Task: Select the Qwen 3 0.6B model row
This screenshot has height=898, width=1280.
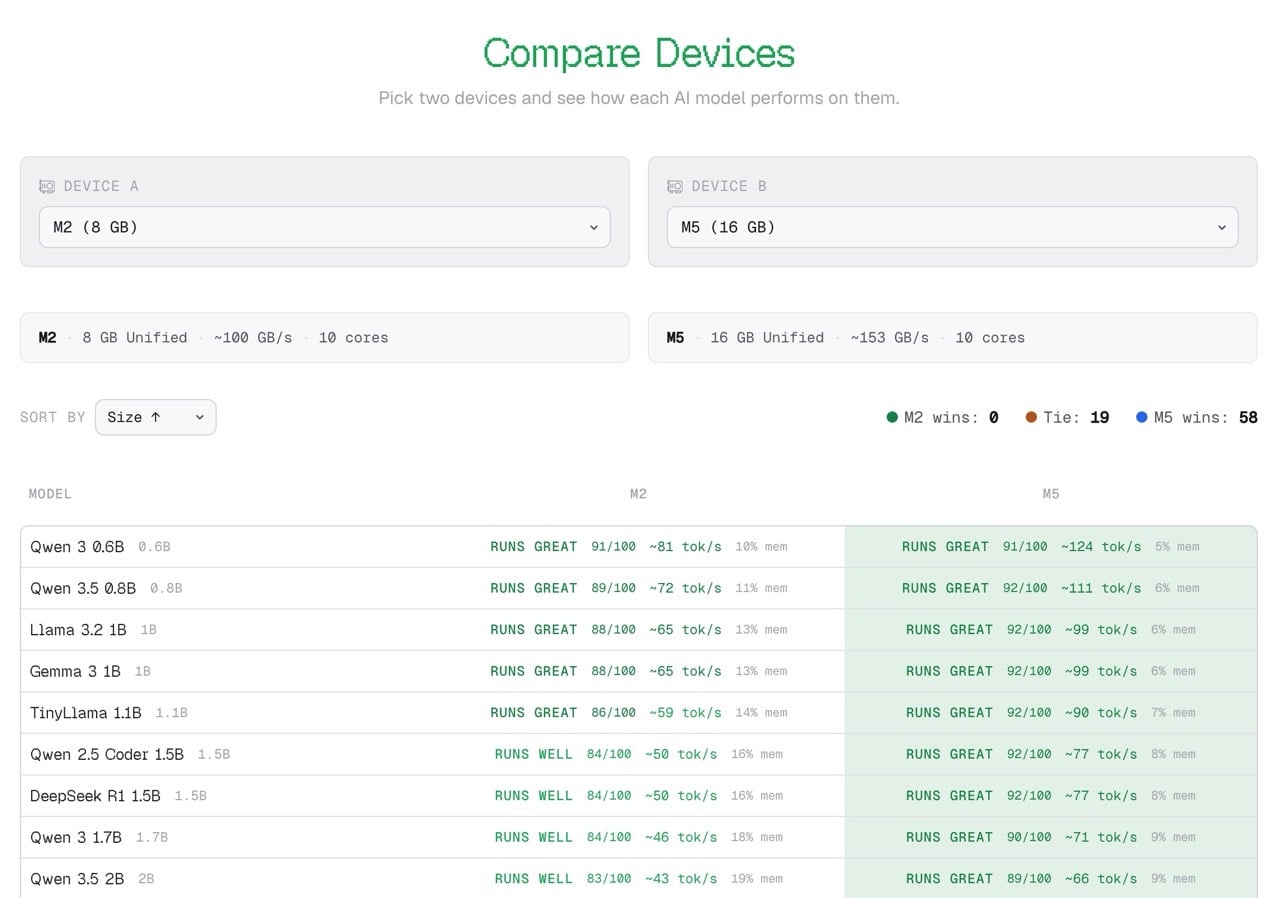Action: pos(77,547)
